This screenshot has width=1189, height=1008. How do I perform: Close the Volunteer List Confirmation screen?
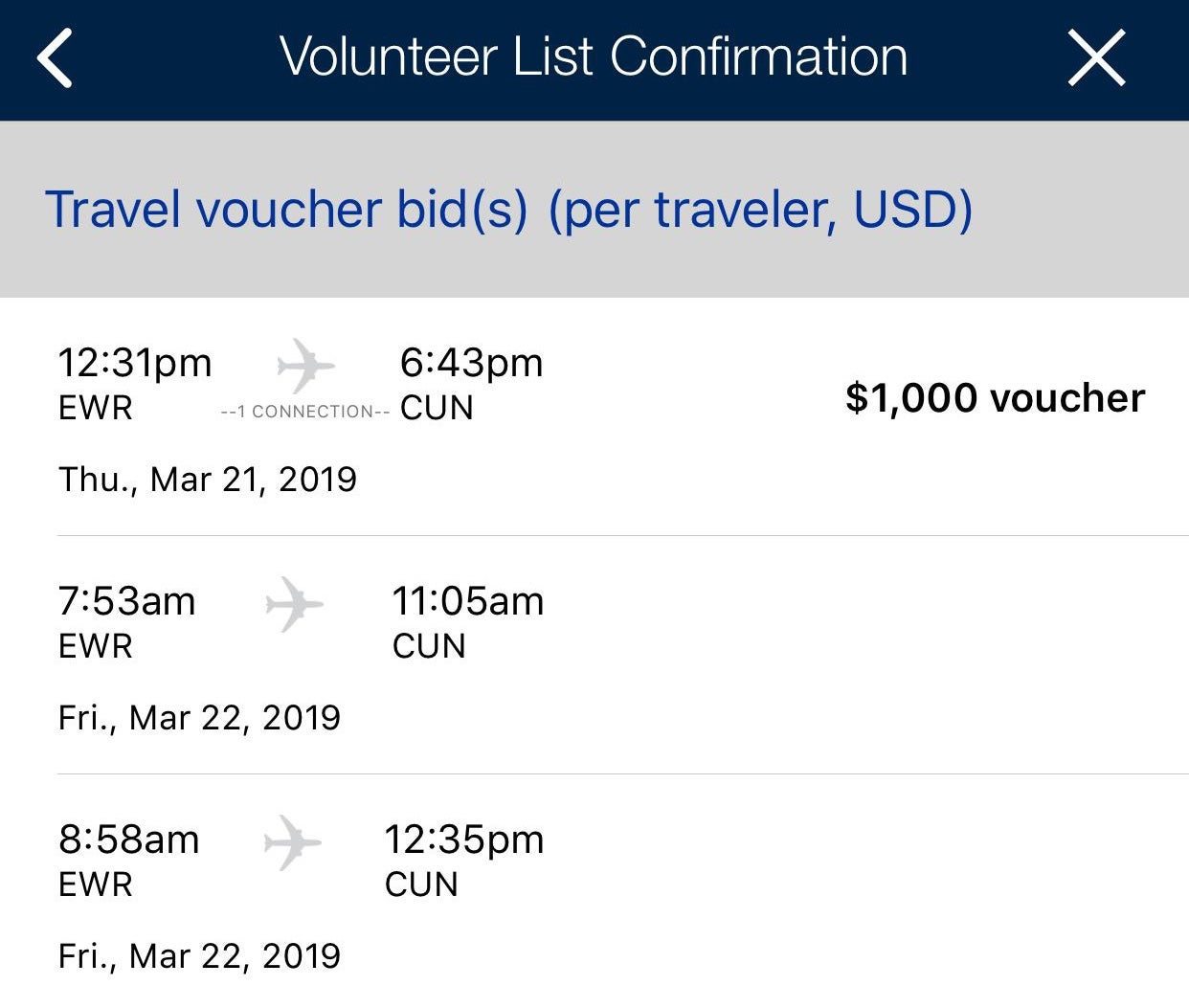(1096, 58)
